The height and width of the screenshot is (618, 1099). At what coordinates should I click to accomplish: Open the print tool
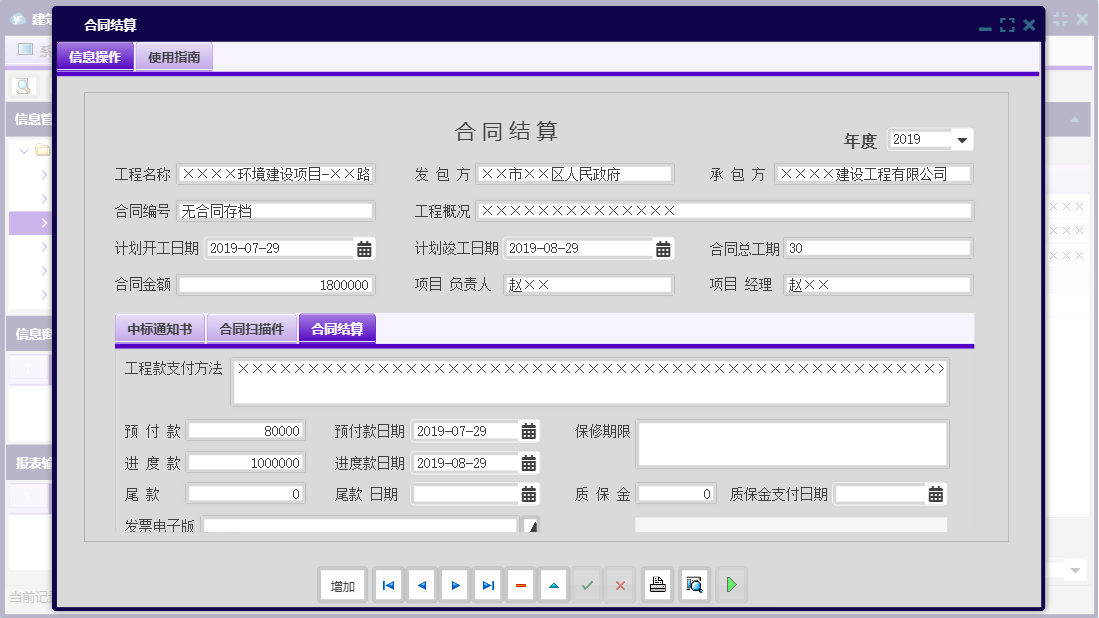657,585
